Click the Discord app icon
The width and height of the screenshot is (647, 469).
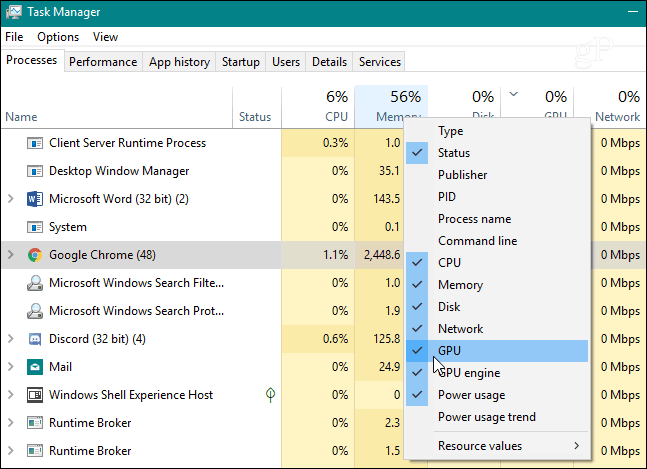pos(35,339)
